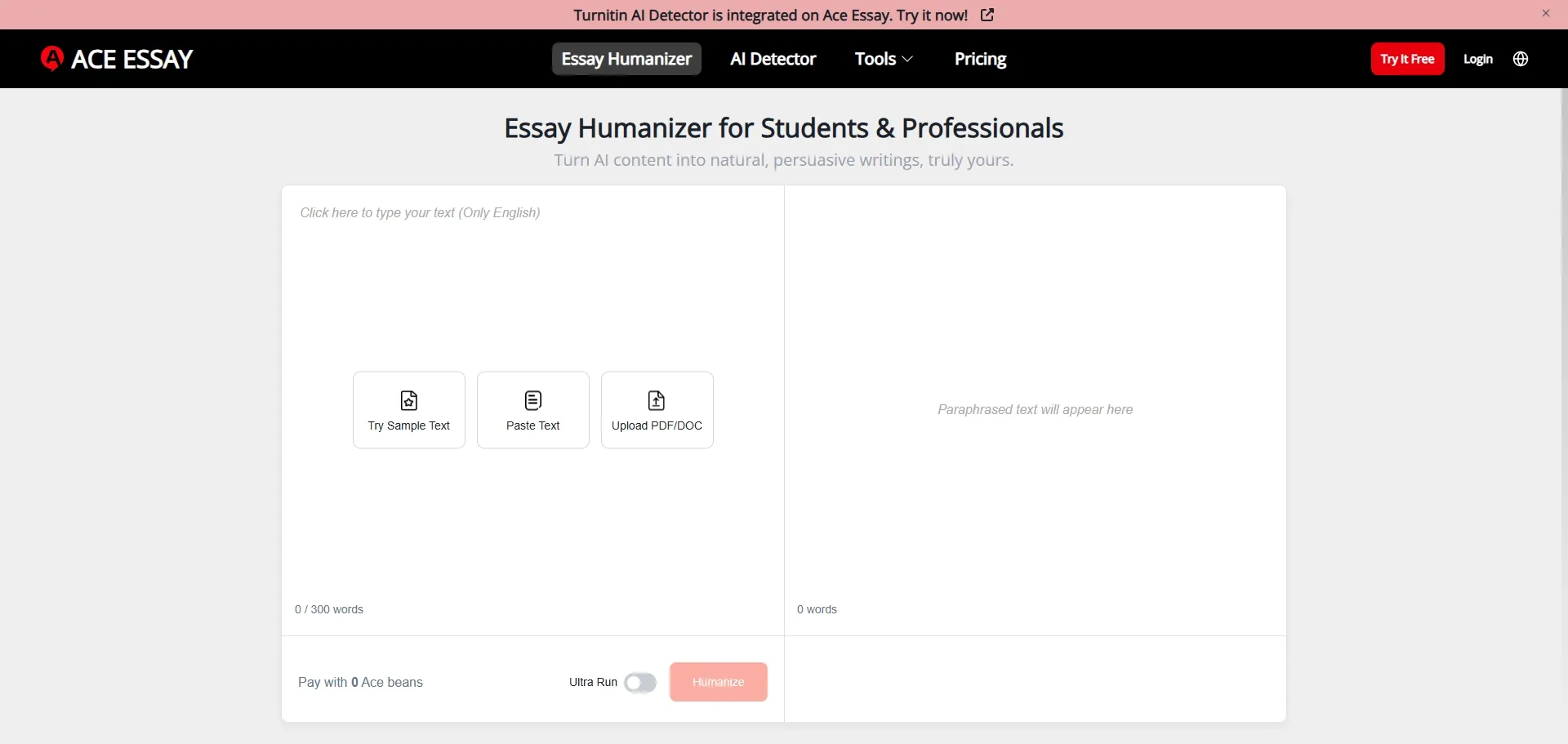Viewport: 1568px width, 744px height.
Task: Click the paraphrased output panel
Action: click(1035, 409)
